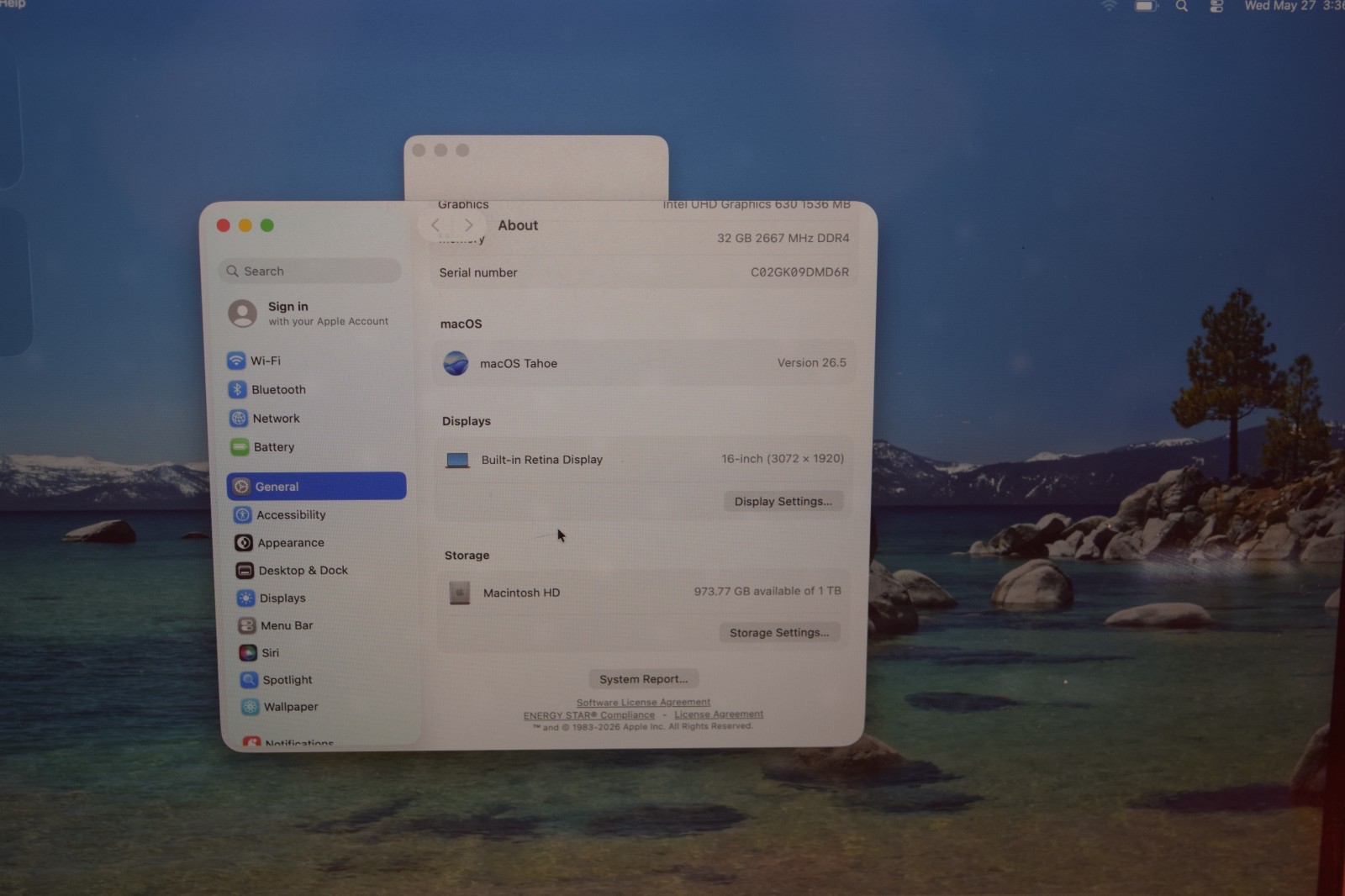Image resolution: width=1345 pixels, height=896 pixels.
Task: Go forward with the right chevron
Action: pos(469,225)
